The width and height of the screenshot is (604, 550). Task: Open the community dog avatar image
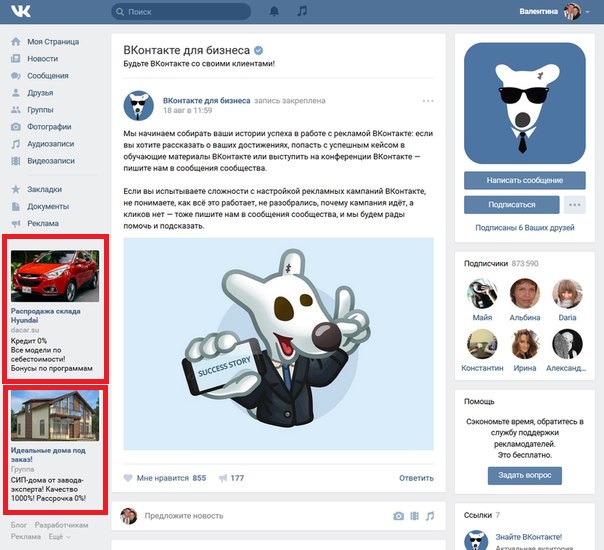point(525,103)
